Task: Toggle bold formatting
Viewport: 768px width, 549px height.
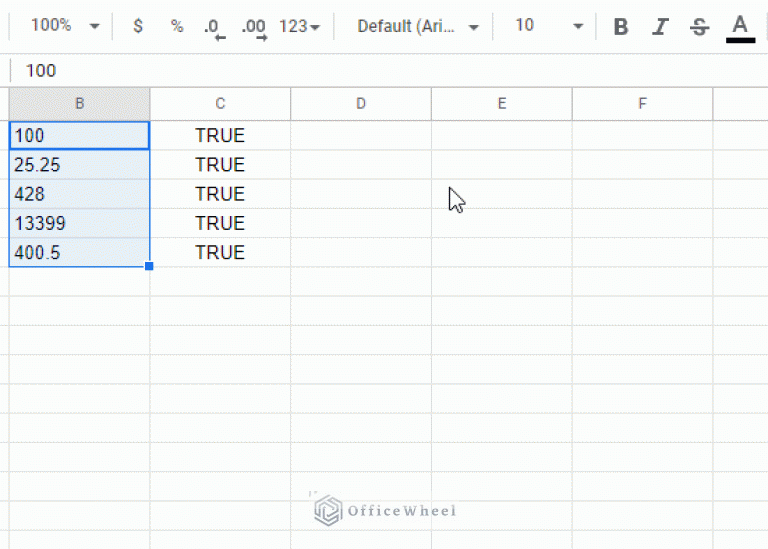Action: 621,27
